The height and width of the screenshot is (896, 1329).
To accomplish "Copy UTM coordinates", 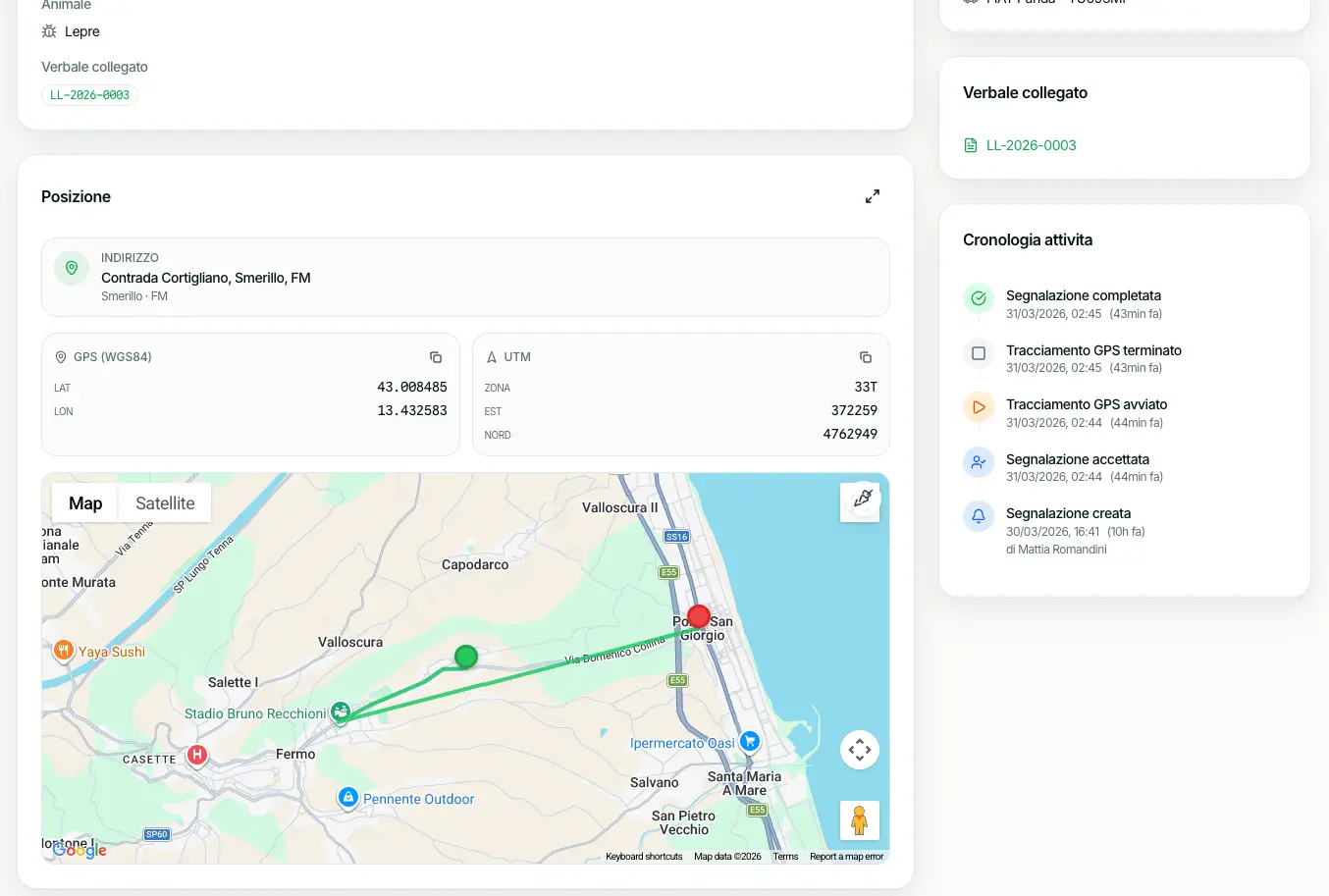I will (x=865, y=357).
